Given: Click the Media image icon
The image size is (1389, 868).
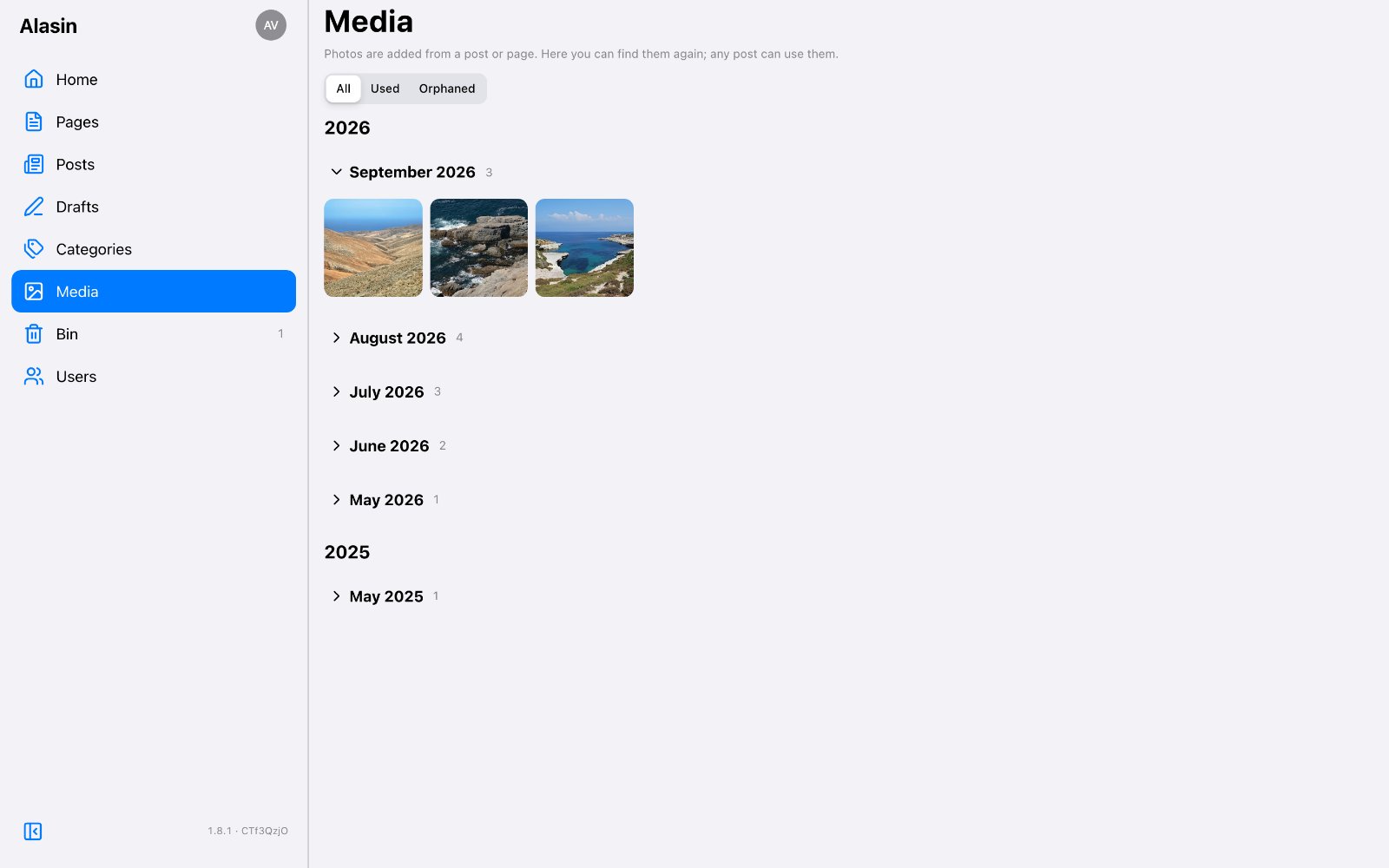Looking at the screenshot, I should tap(34, 292).
